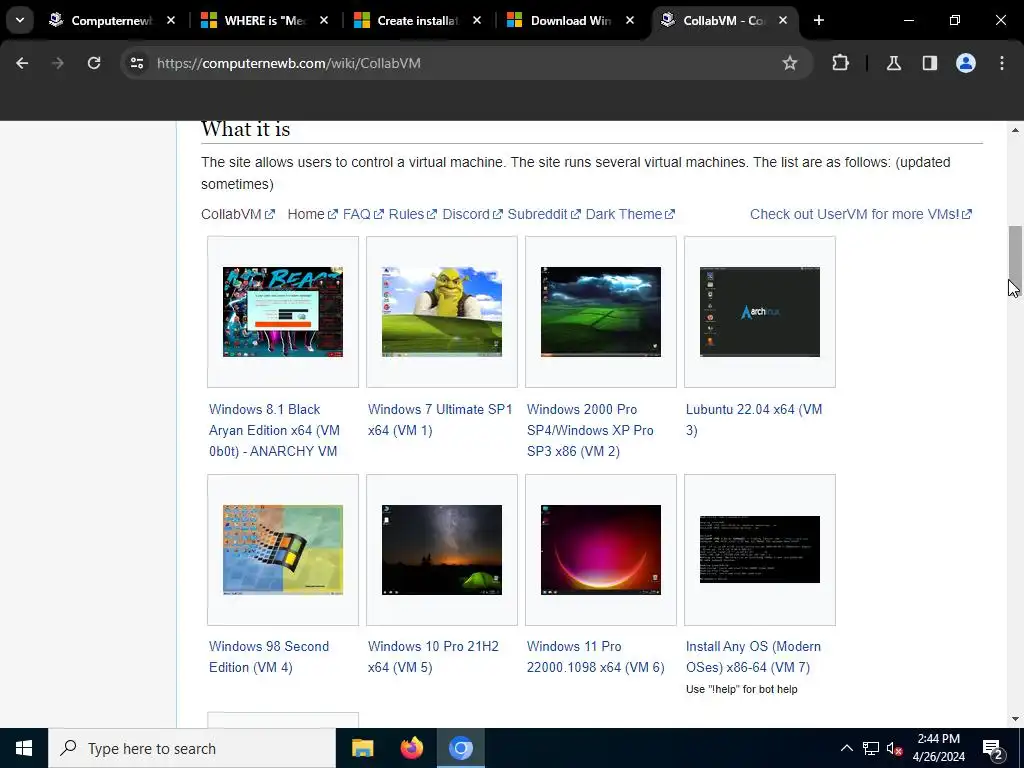Screen dimensions: 1024x768
Task: Switch to the Create installation tab
Action: pos(417,20)
